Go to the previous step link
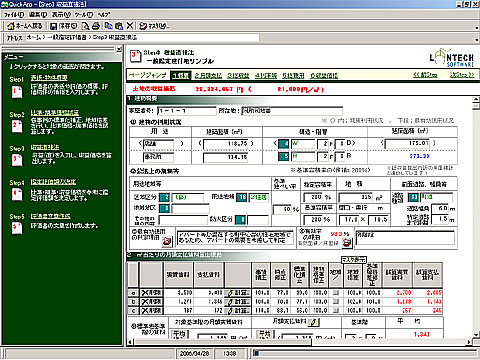Viewport: 480px width, 360px height. (x=425, y=75)
